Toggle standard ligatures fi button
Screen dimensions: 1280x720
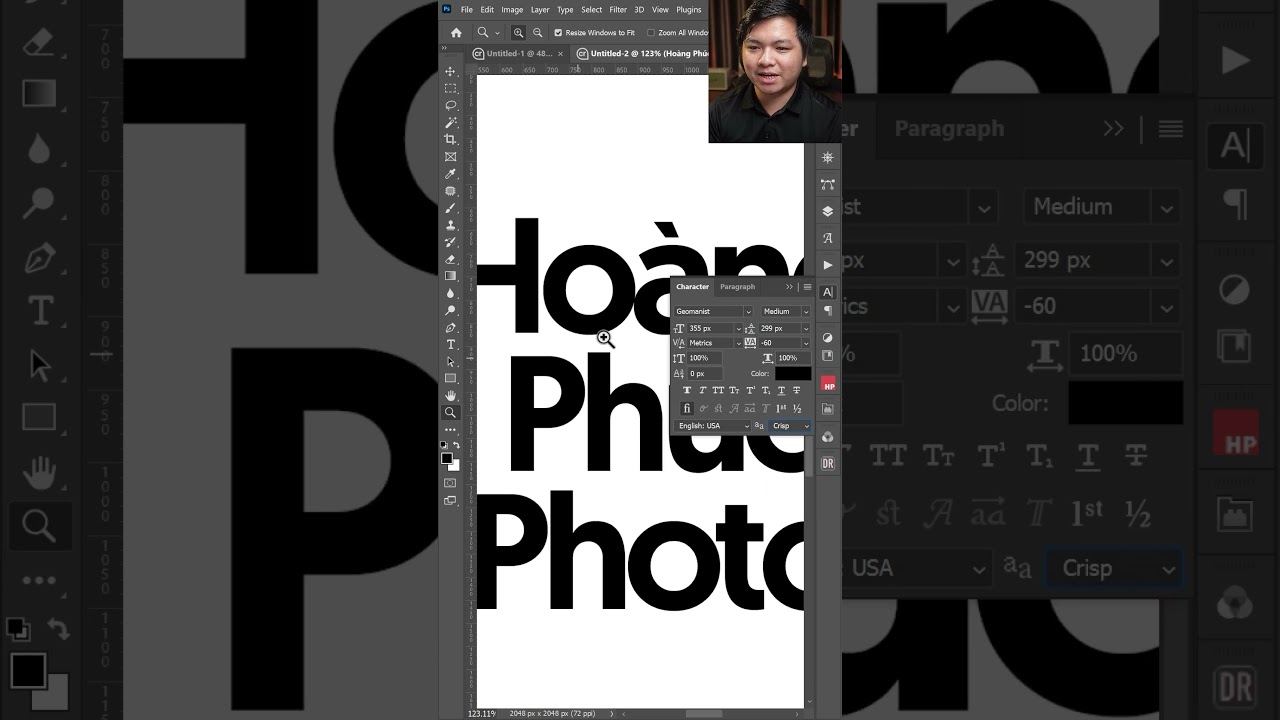[687, 408]
